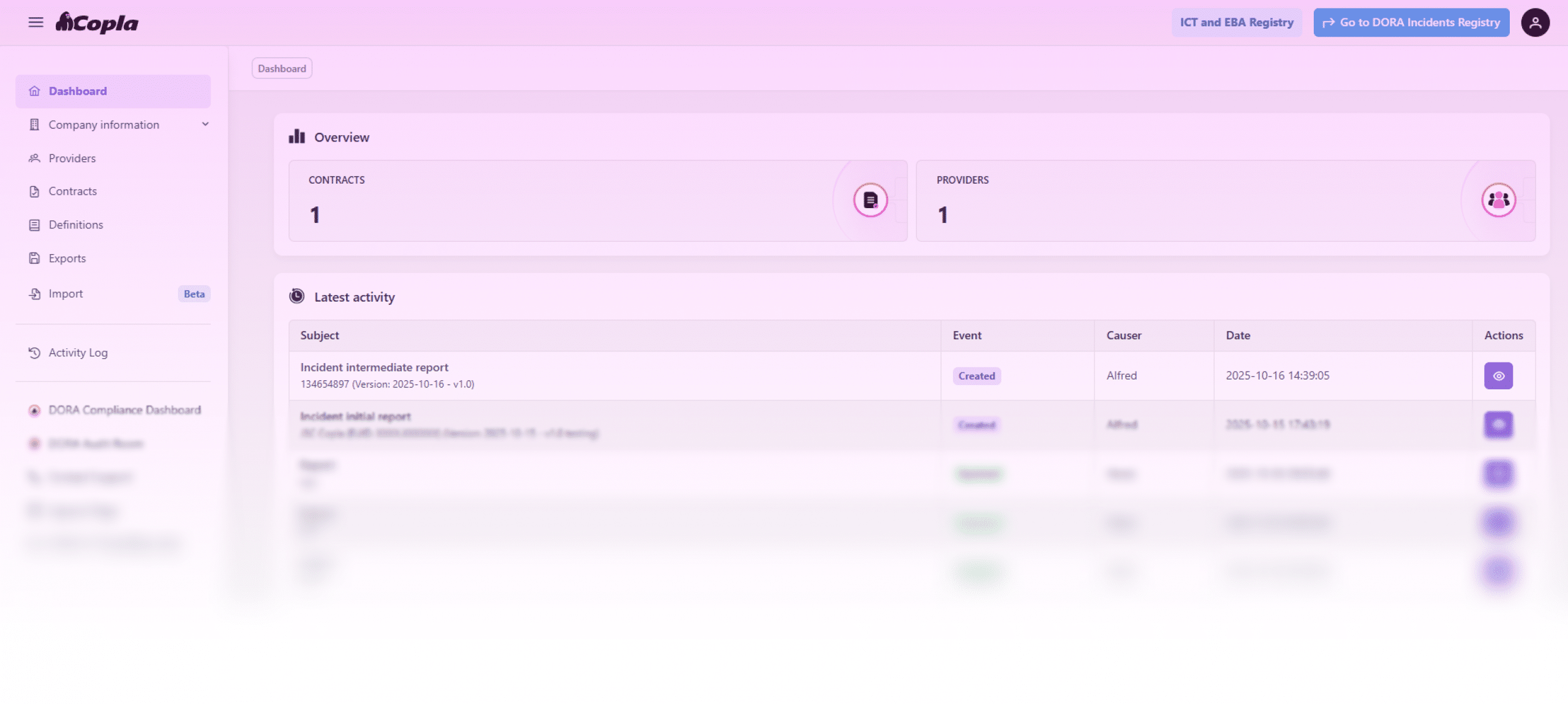Go to DORA Incidents Registry
The image size is (1568, 704).
pos(1411,23)
